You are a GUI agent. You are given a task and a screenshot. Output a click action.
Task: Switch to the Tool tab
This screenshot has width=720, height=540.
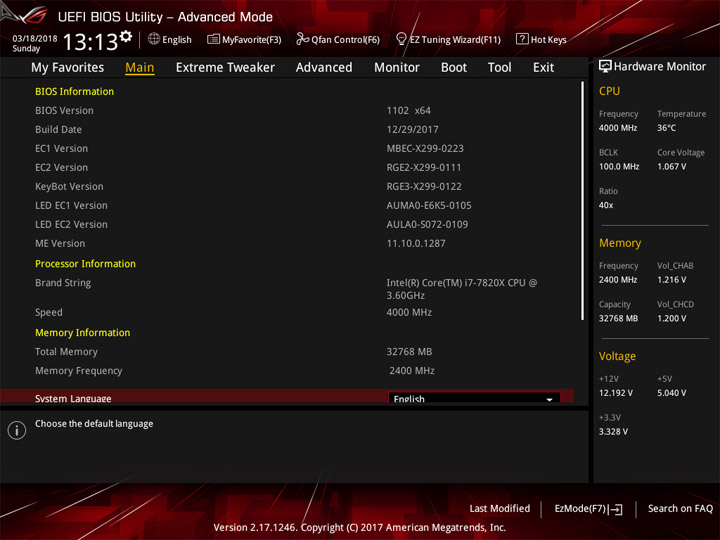click(x=499, y=68)
